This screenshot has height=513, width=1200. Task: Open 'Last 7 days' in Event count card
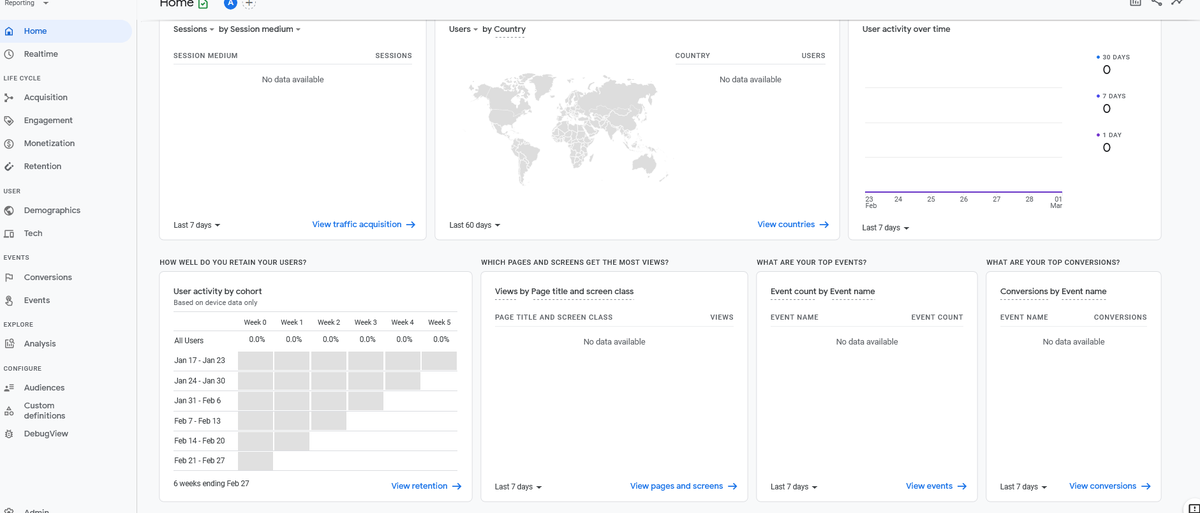point(794,487)
